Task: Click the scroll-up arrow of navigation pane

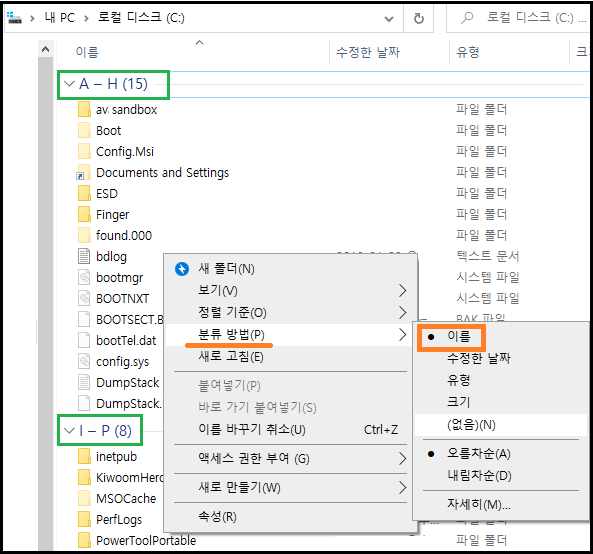Action: click(45, 49)
